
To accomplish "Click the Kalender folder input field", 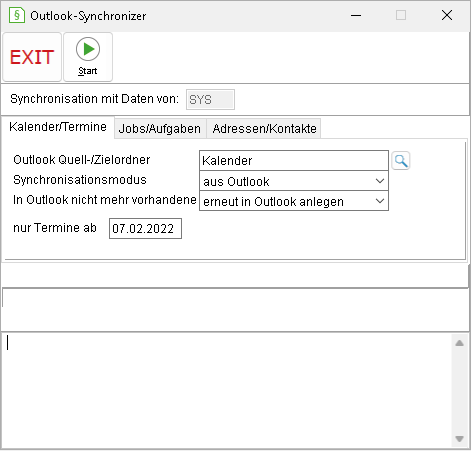I will [x=294, y=161].
